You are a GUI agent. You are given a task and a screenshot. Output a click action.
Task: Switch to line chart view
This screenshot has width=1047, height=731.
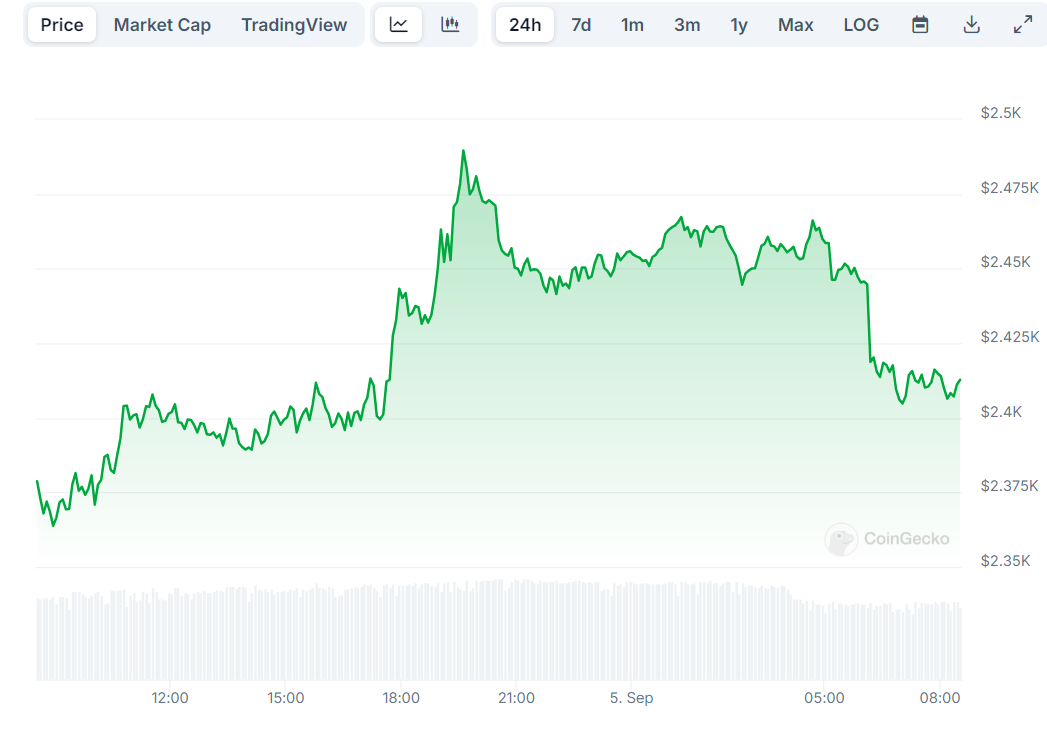(399, 25)
